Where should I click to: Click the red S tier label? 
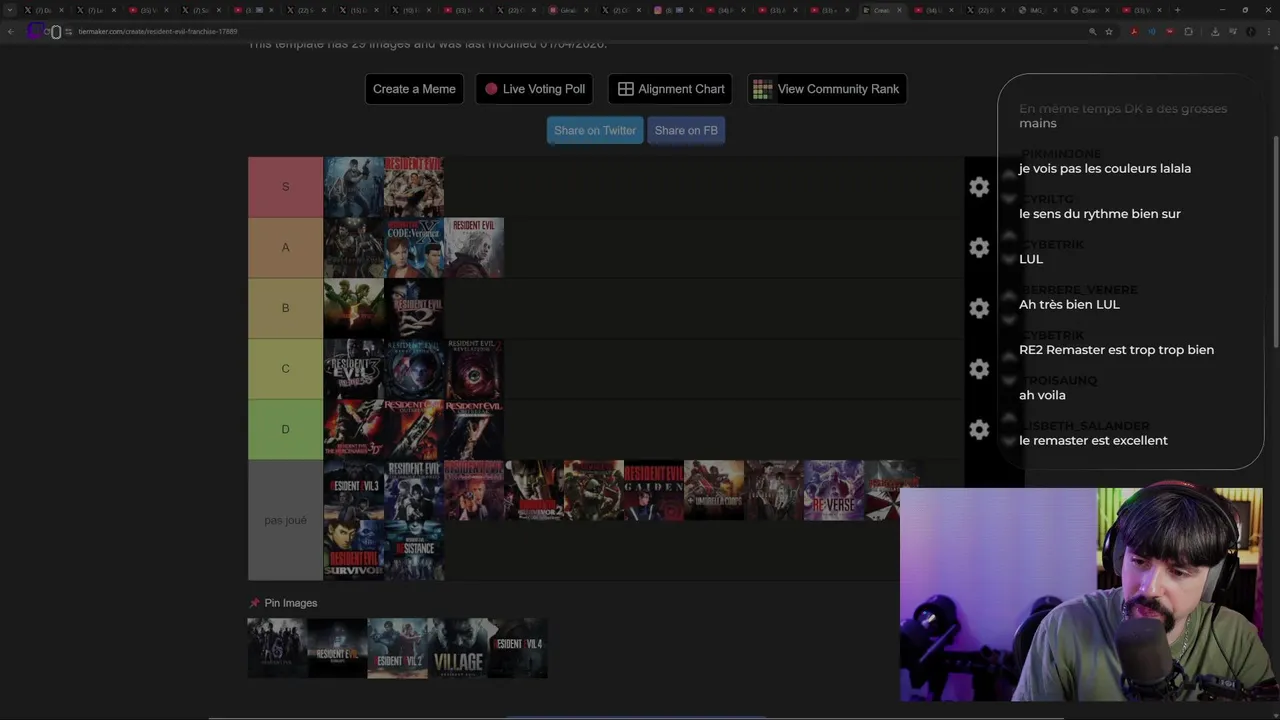[285, 187]
